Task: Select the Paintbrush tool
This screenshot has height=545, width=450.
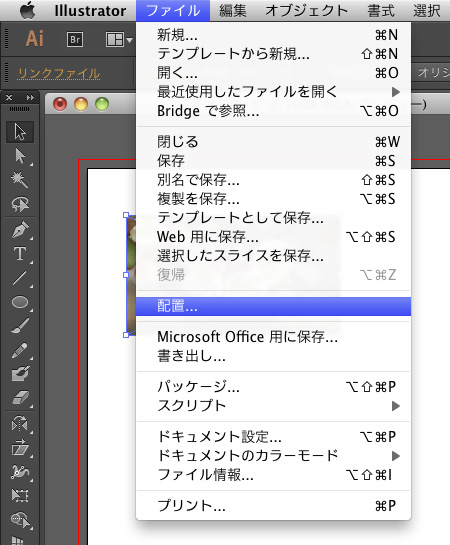Action: point(20,326)
